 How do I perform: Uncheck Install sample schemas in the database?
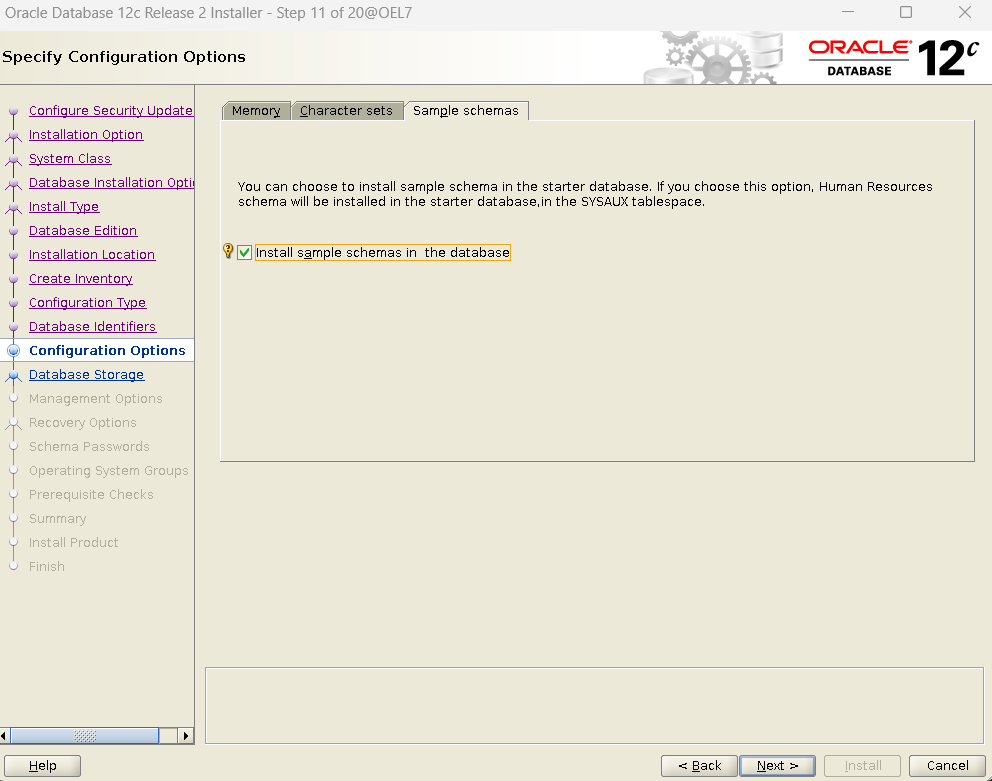245,253
